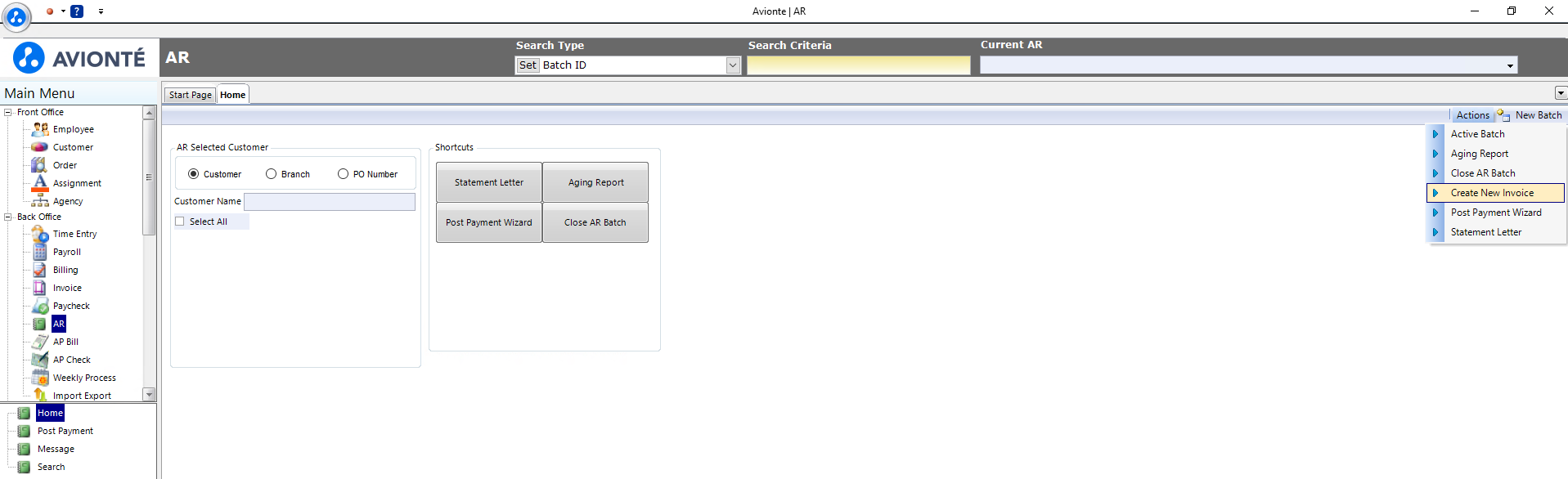The image size is (1568, 479).
Task: Click the AP Bill icon
Action: (40, 342)
